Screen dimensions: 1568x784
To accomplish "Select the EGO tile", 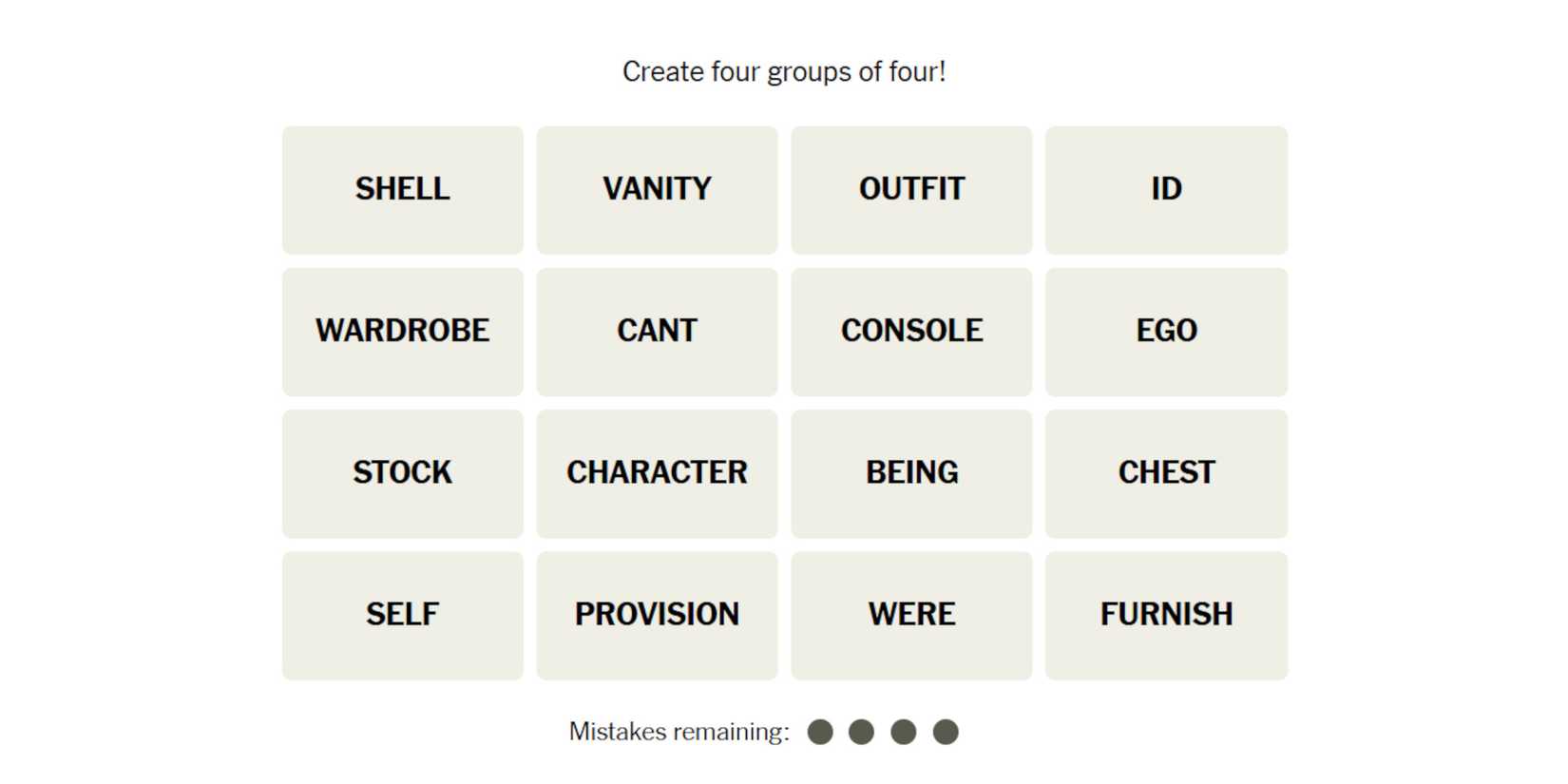I will click(1166, 332).
